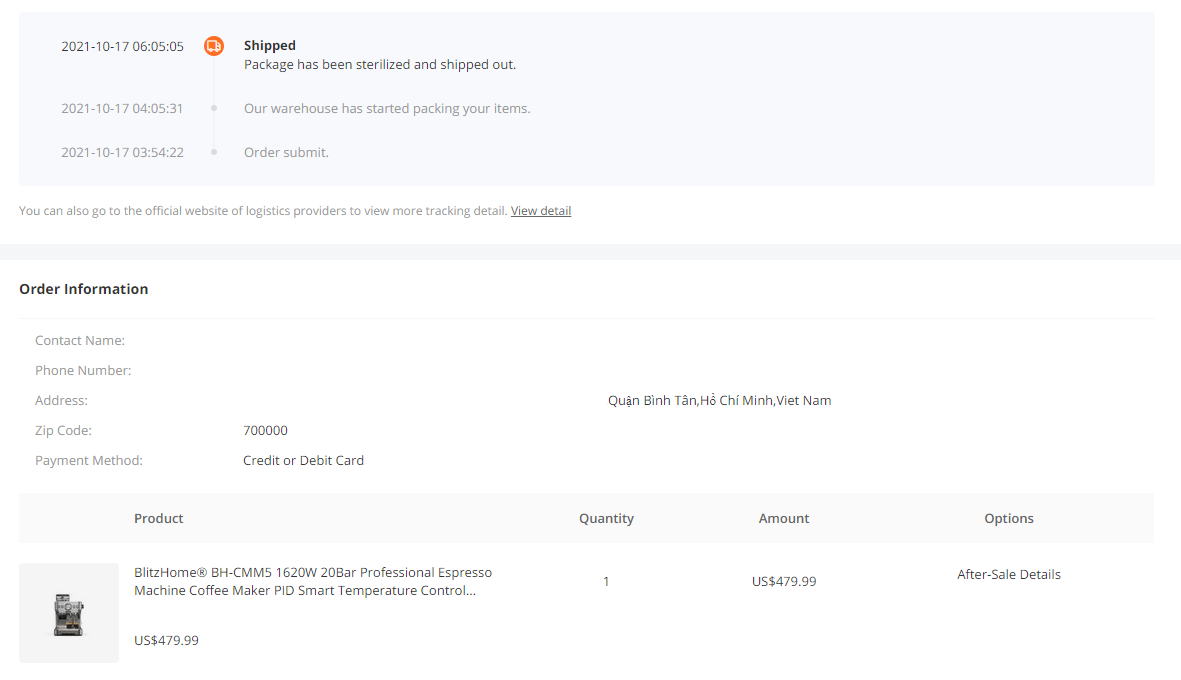Click the espresso machine product thumbnail
This screenshot has width=1181, height=680.
tap(69, 613)
